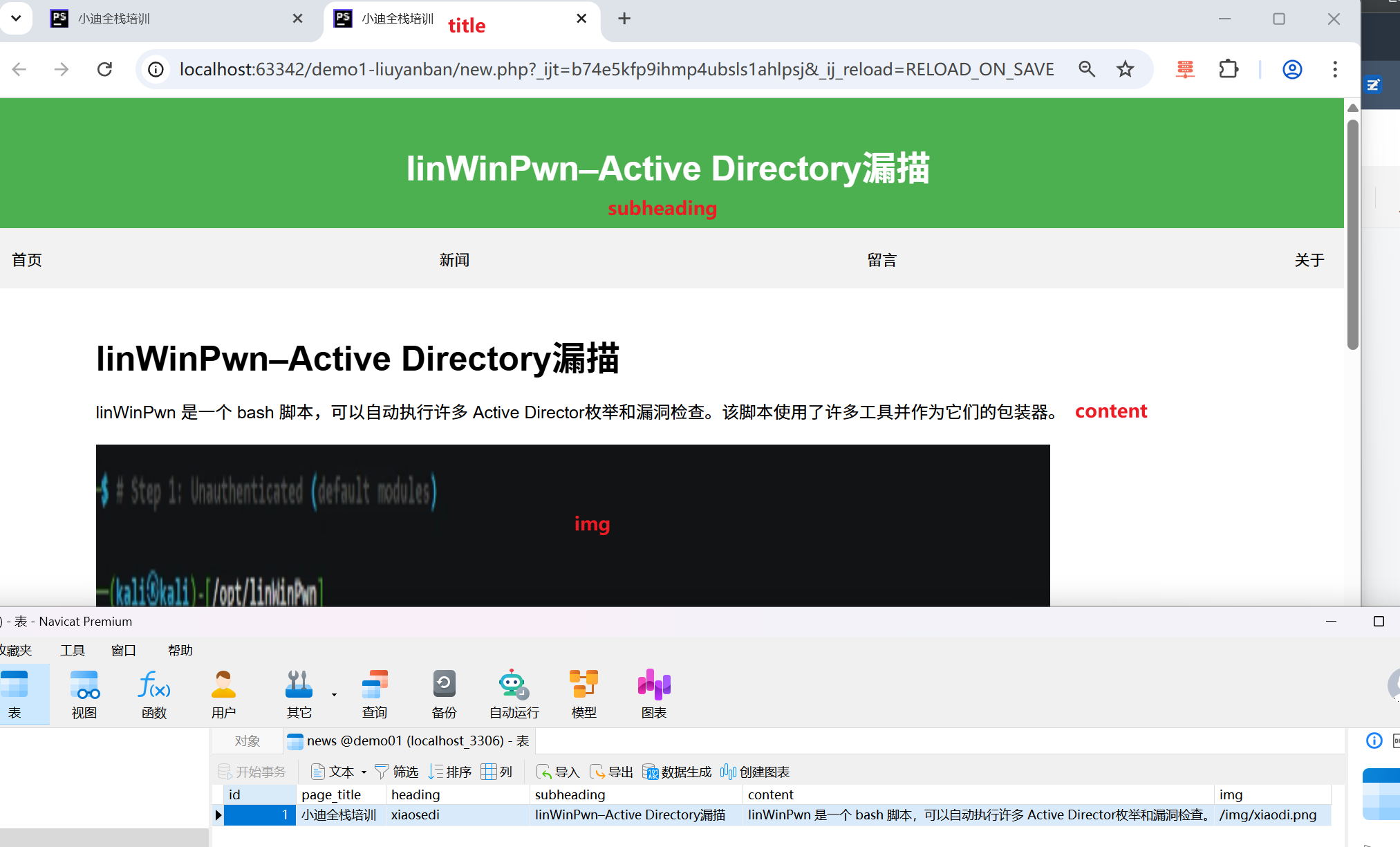The image size is (1400, 847).
Task: Click the View (视图) icon
Action: pyautogui.click(x=84, y=694)
